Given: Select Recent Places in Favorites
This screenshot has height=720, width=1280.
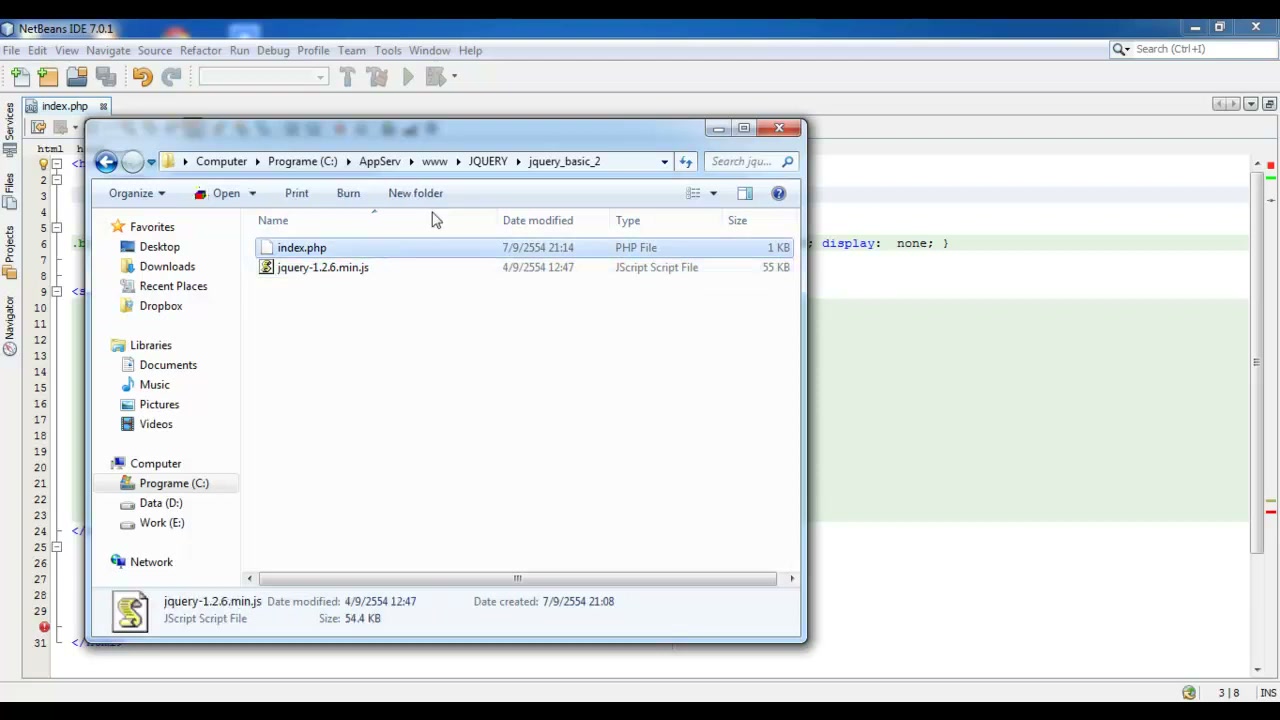Looking at the screenshot, I should [173, 286].
